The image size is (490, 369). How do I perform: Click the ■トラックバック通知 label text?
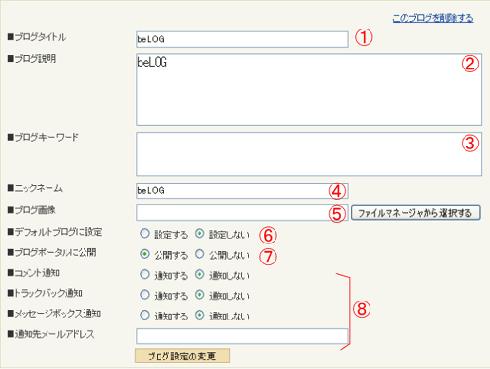click(45, 293)
